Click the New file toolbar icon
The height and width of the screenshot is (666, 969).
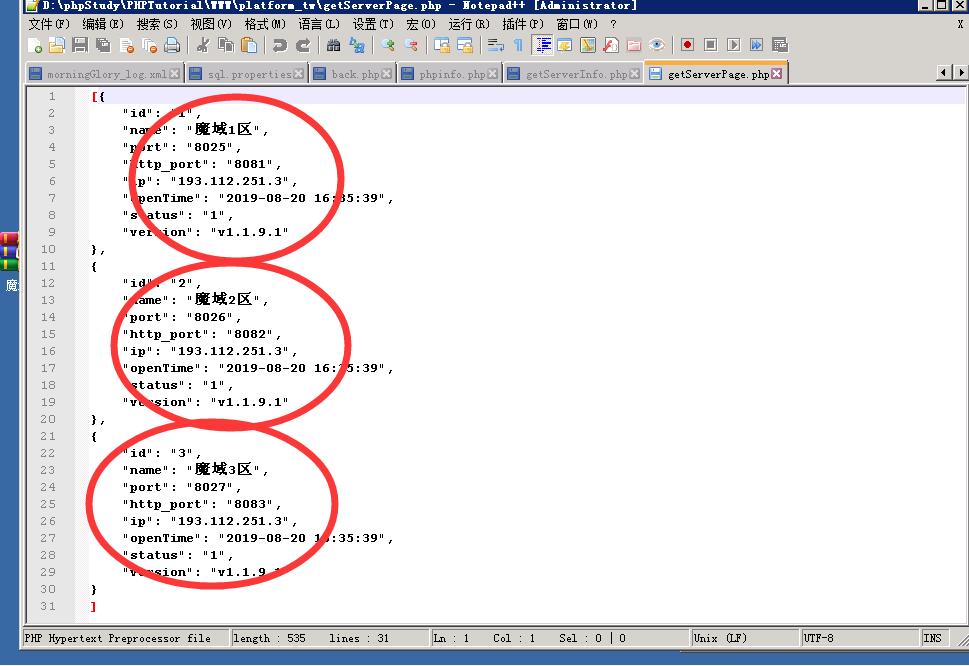click(35, 45)
